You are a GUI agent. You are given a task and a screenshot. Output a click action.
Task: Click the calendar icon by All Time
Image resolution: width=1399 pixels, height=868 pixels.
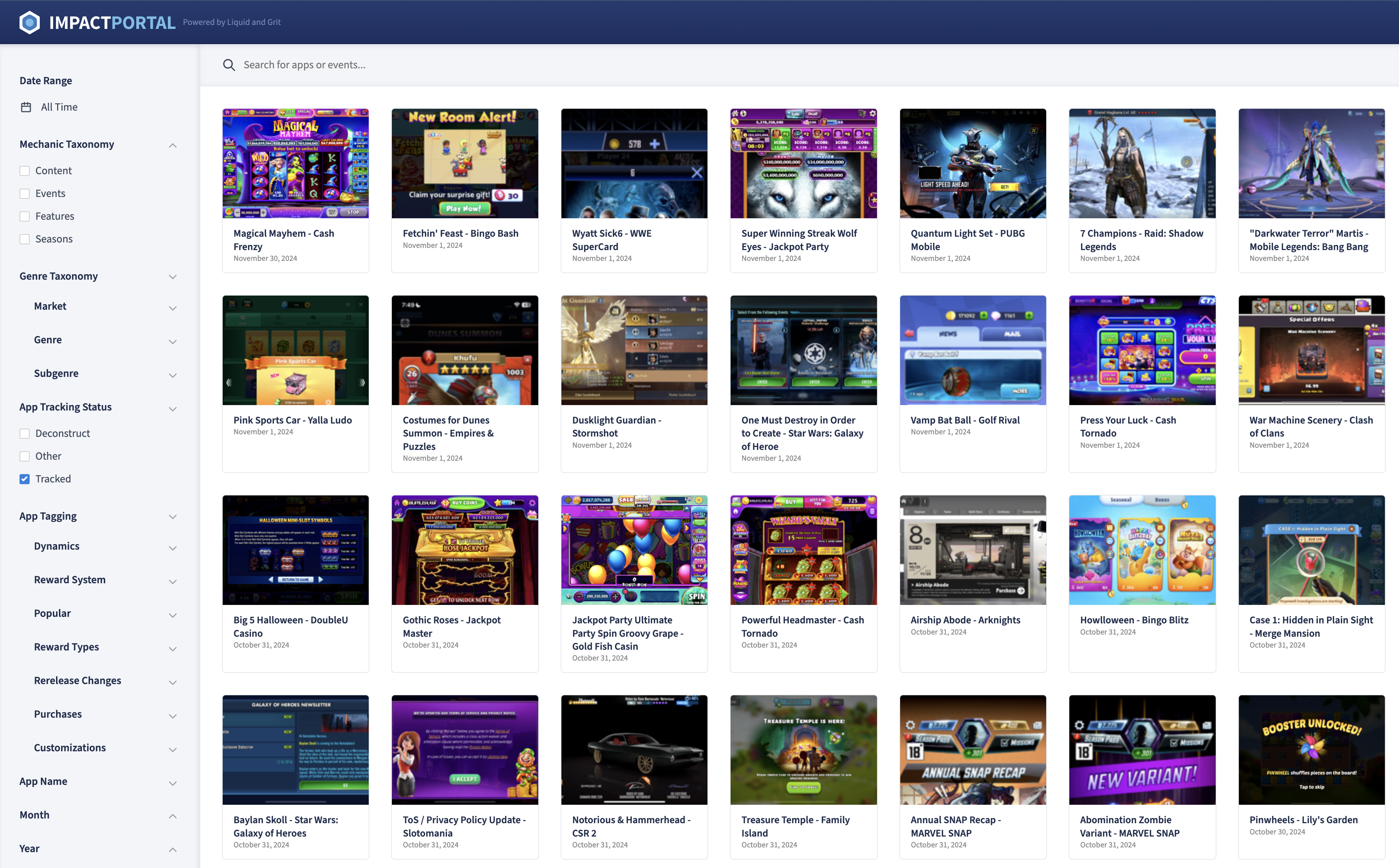click(x=26, y=107)
